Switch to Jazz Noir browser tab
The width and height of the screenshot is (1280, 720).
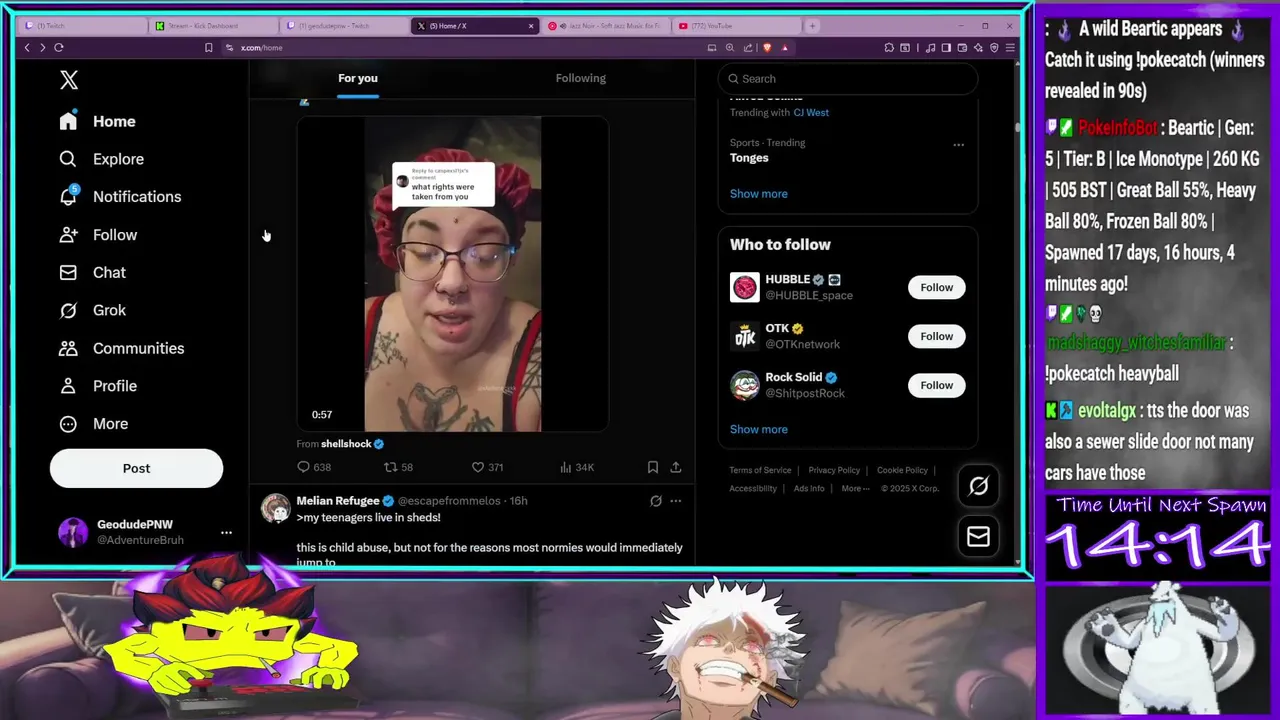click(606, 26)
